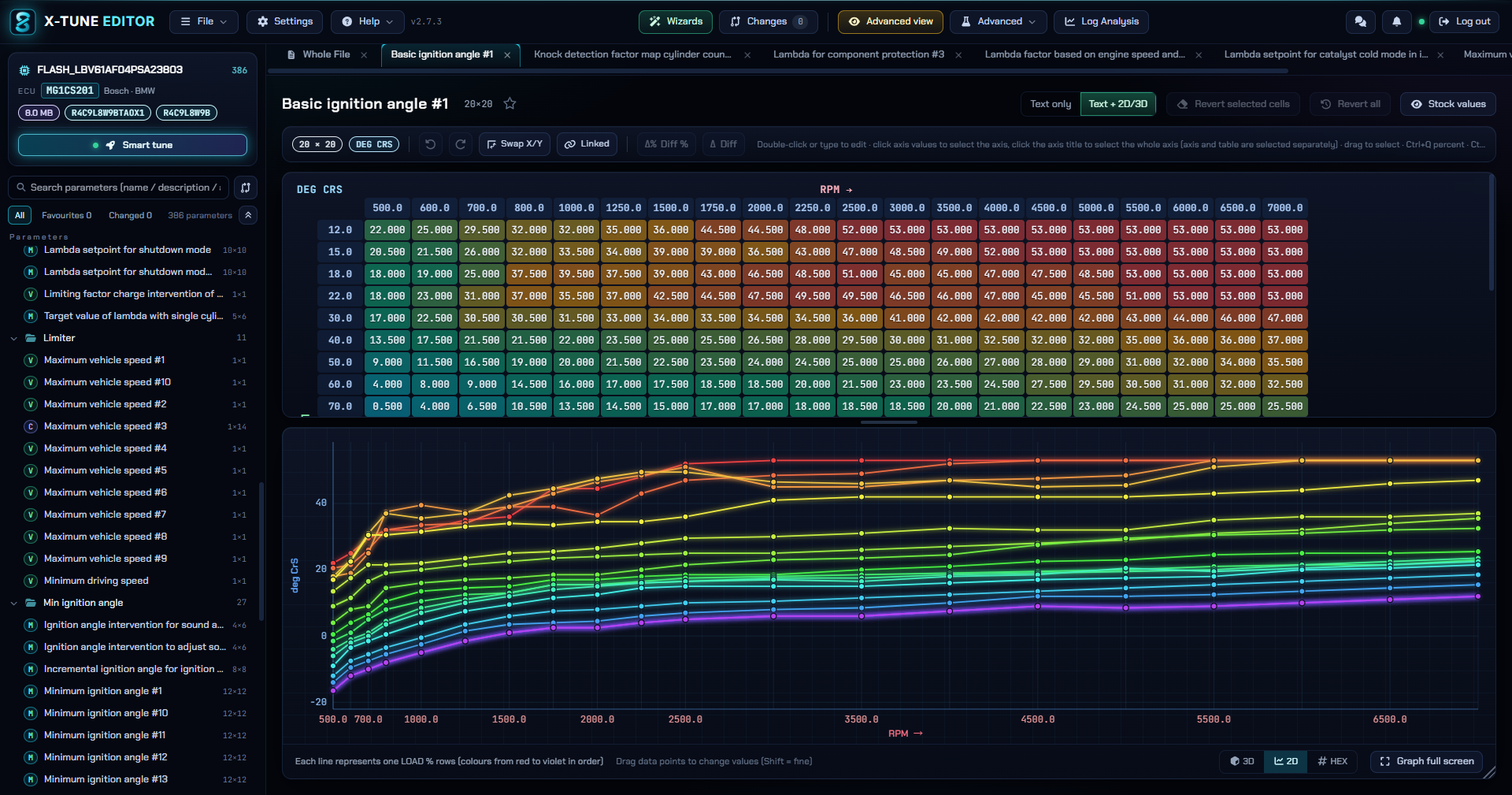Show the Favourites filter
Viewport: 1512px width, 795px height.
point(66,215)
